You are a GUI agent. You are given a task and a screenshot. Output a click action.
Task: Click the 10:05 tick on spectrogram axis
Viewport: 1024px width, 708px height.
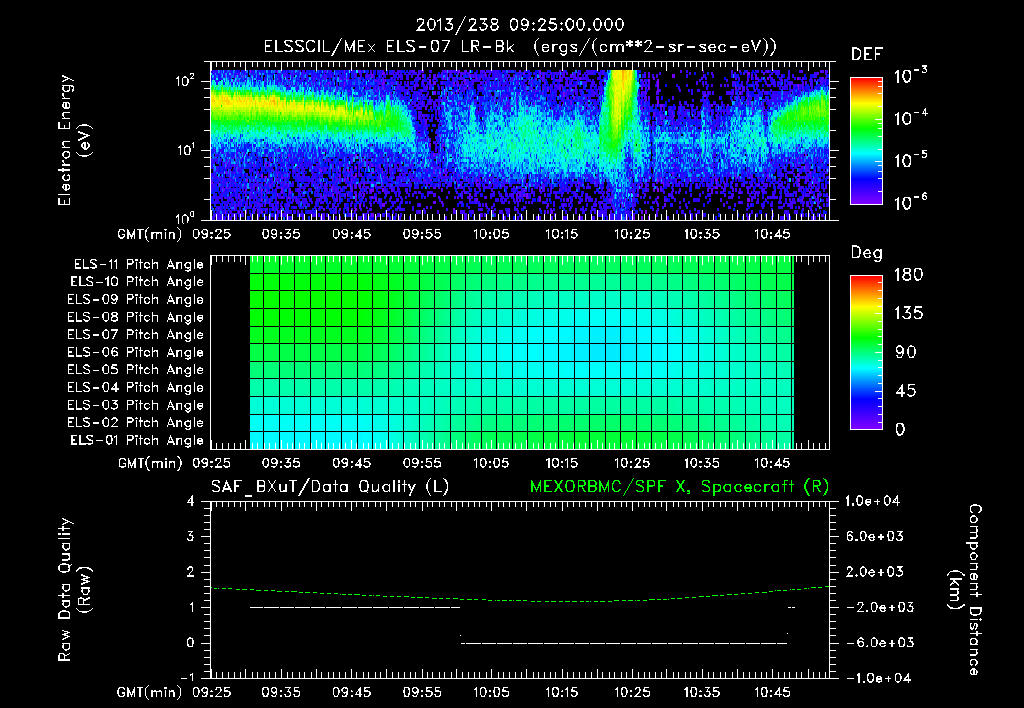(491, 234)
